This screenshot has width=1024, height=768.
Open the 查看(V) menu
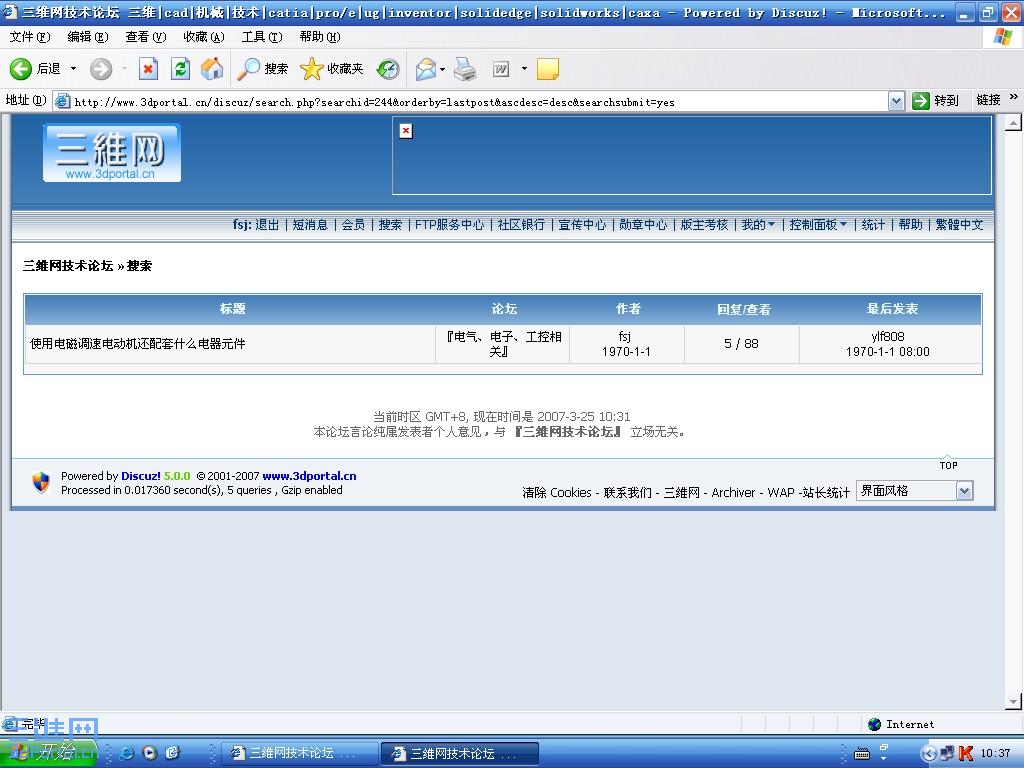click(146, 37)
